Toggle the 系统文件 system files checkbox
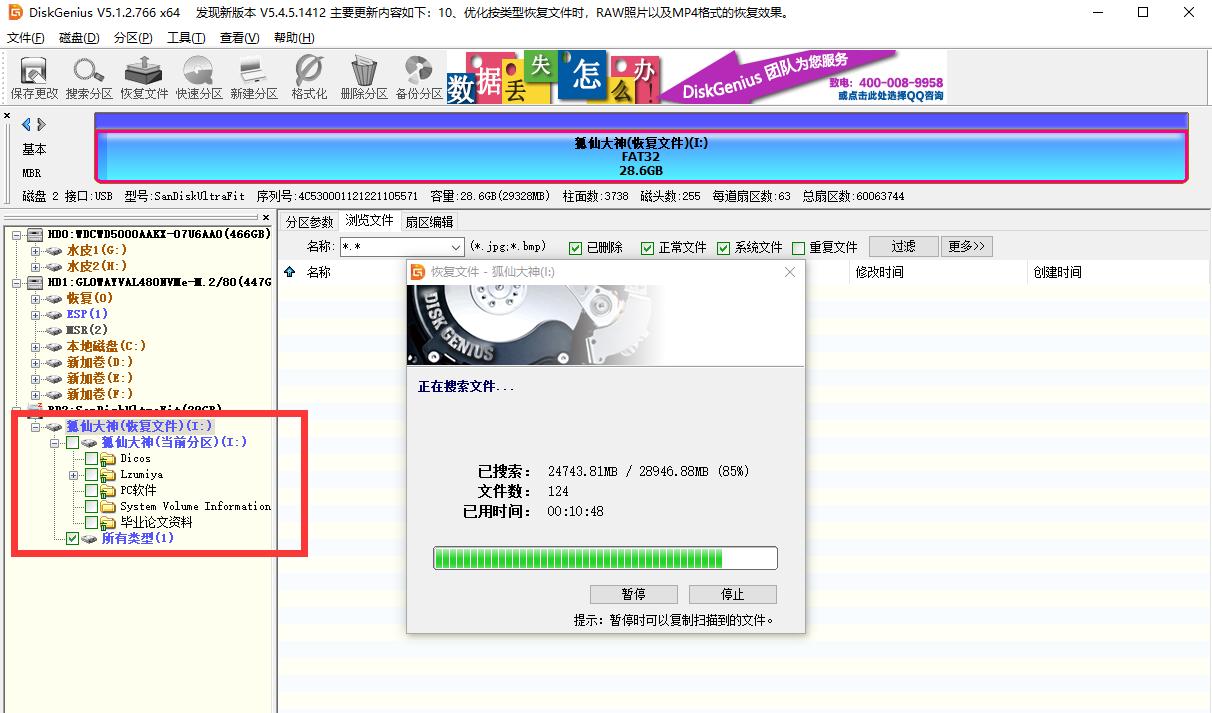Image resolution: width=1212 pixels, height=713 pixels. 723,247
